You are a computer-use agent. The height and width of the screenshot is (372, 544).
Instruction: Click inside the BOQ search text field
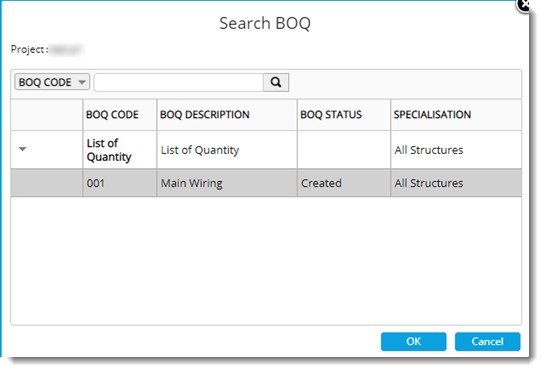click(179, 82)
